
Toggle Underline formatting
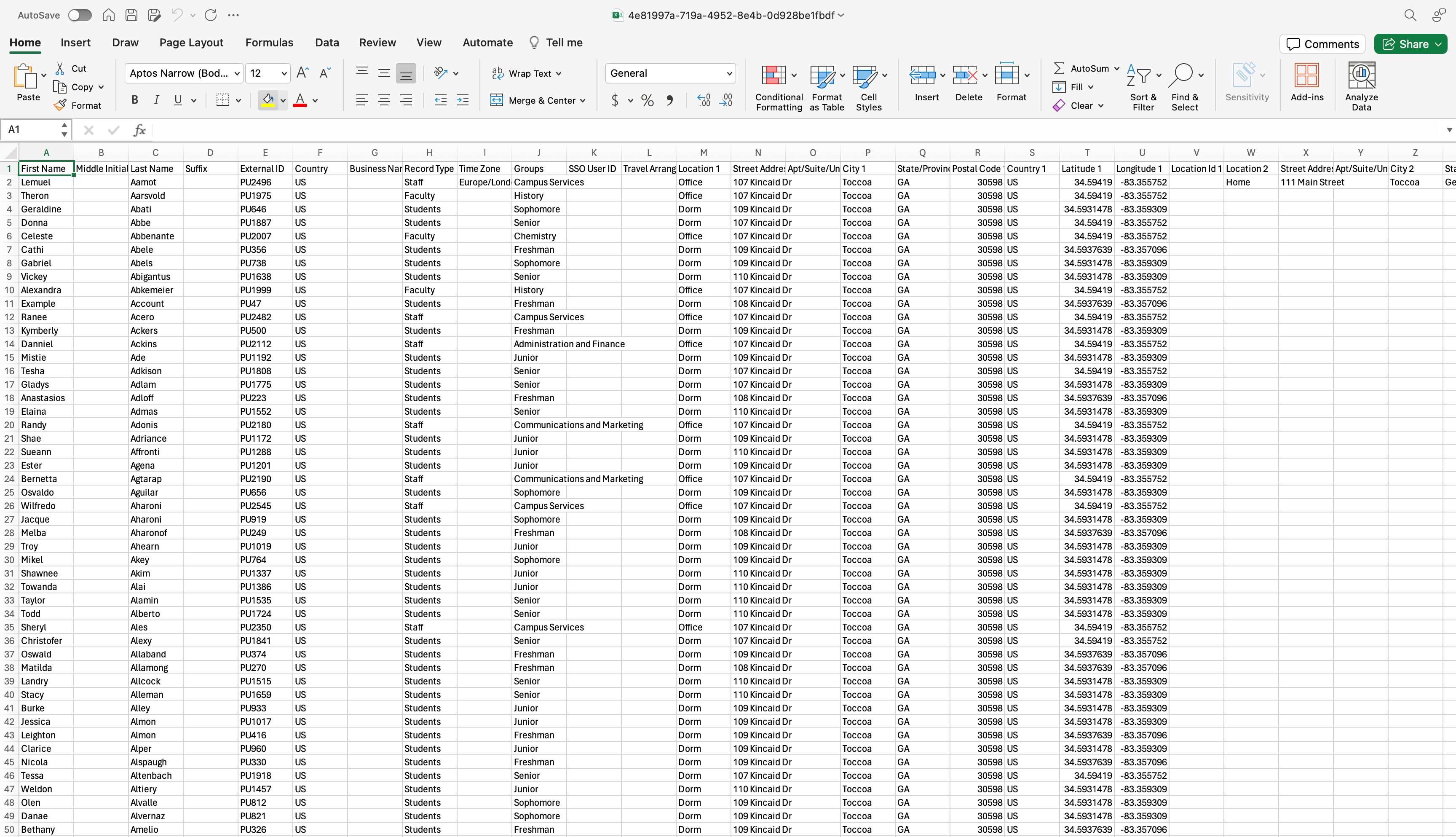(x=178, y=100)
